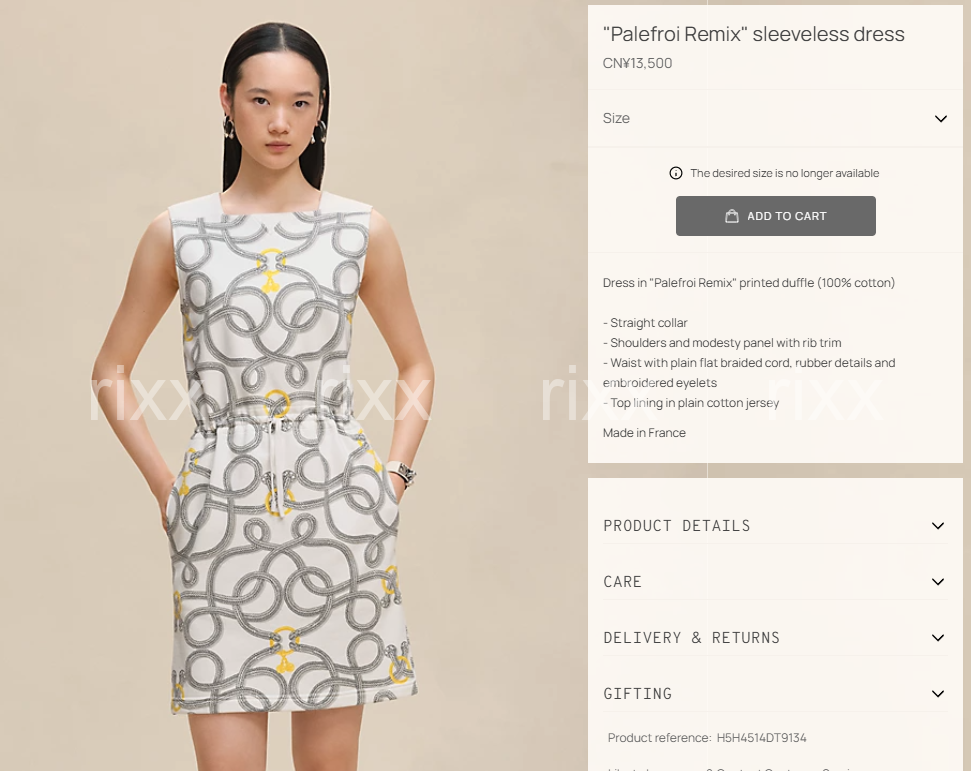This screenshot has width=971, height=771.
Task: Click the chevron next to Product Details
Action: coord(938,526)
